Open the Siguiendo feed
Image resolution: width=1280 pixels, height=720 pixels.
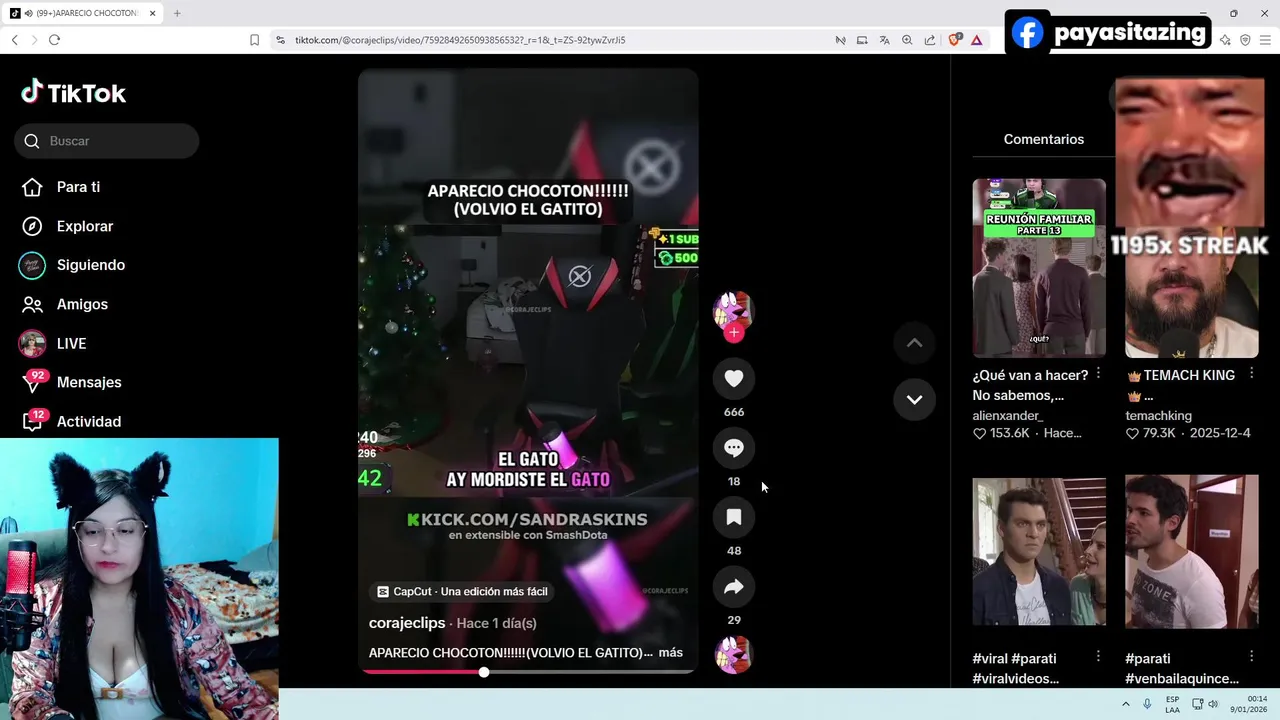tap(72, 265)
